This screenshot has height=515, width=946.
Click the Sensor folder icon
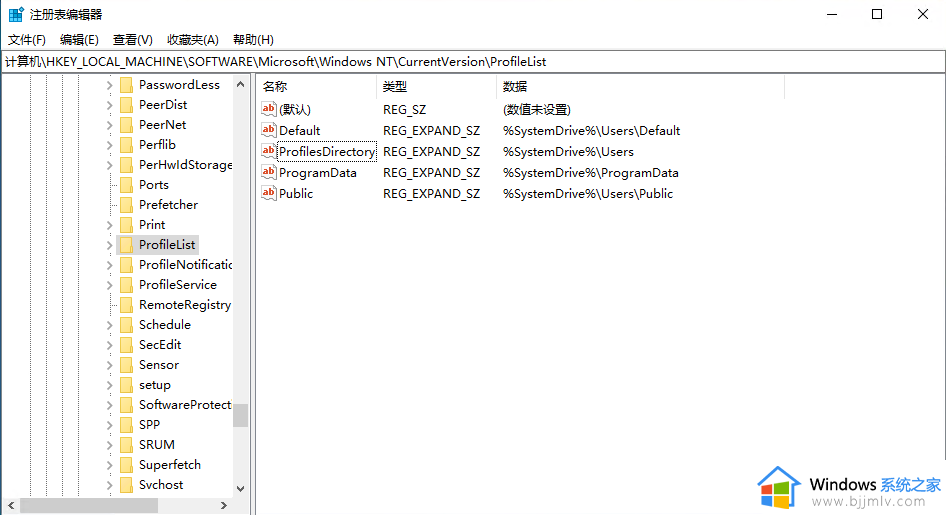(126, 365)
